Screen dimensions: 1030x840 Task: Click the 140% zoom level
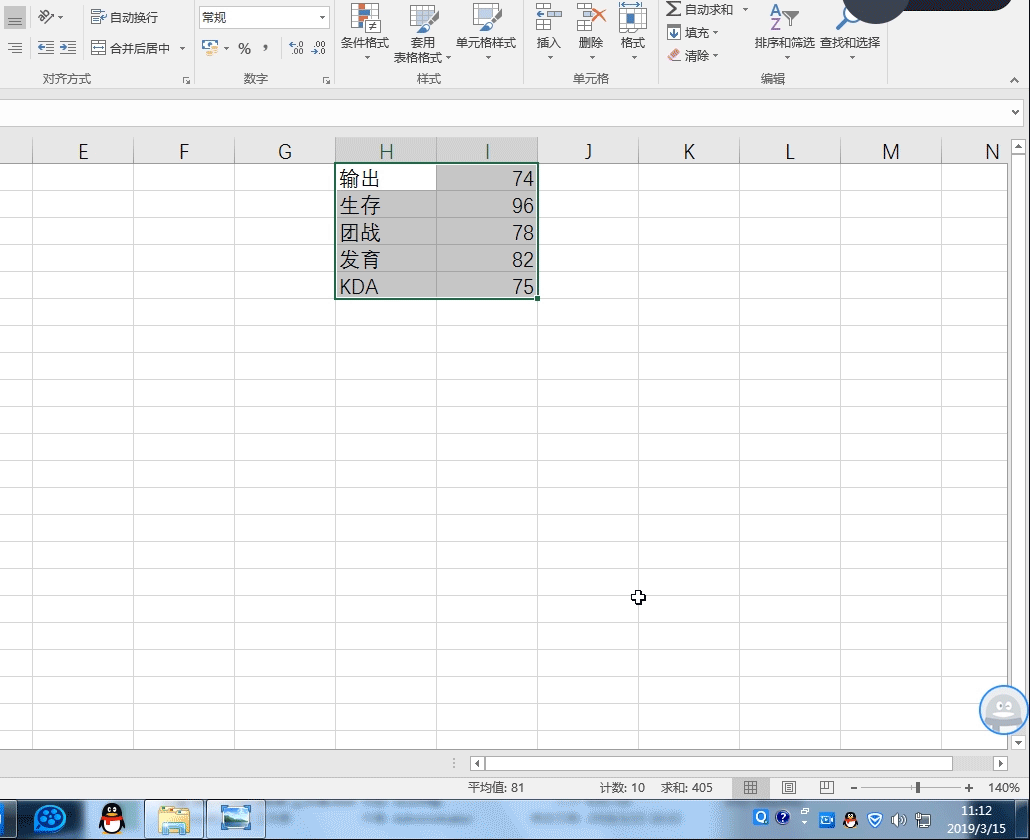[1003, 787]
